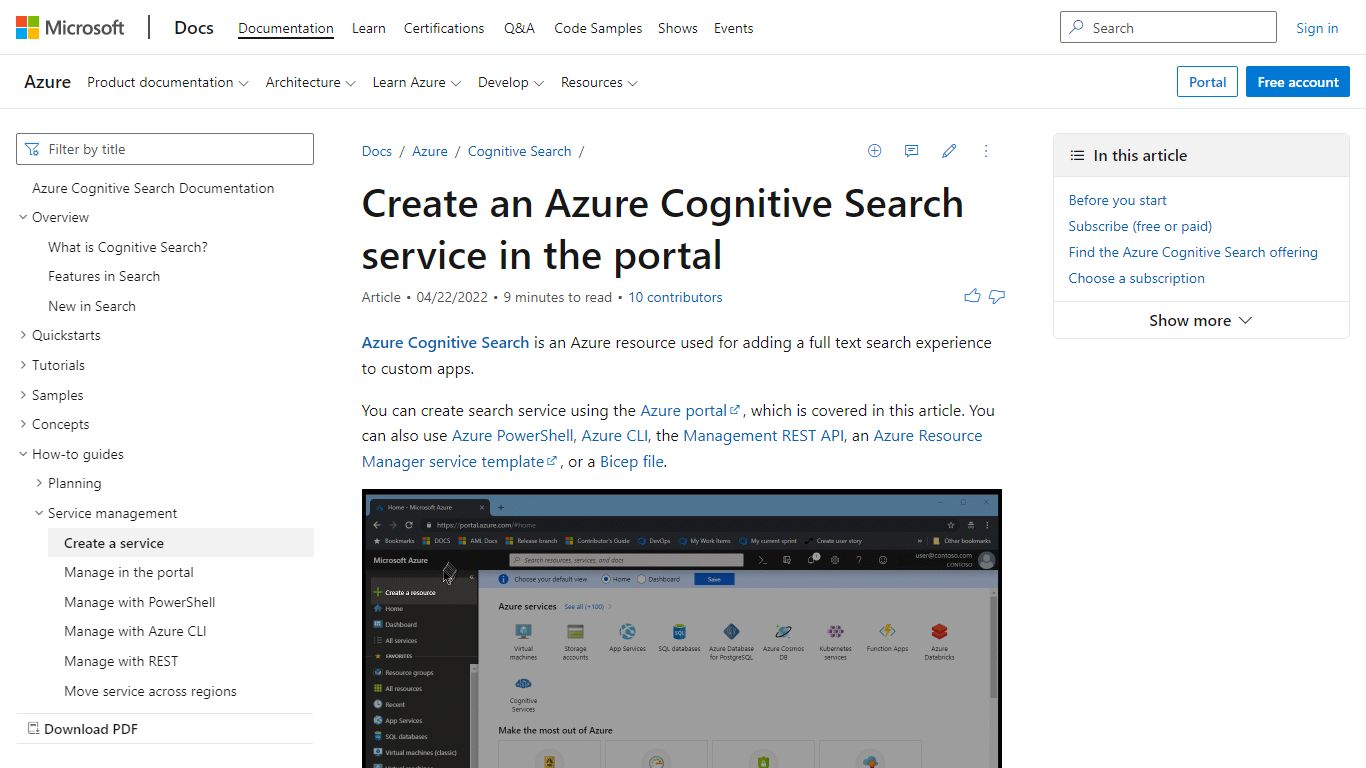
Task: Click the Microsoft logo
Action: pos(70,27)
